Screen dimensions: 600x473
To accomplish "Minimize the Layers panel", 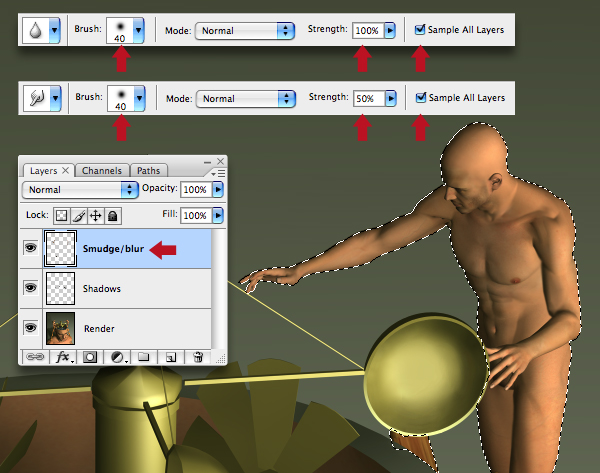I will click(x=207, y=162).
